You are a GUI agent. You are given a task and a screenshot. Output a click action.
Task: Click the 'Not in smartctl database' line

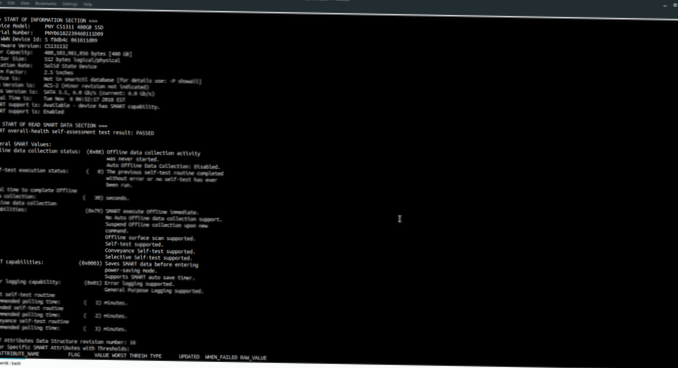122,80
